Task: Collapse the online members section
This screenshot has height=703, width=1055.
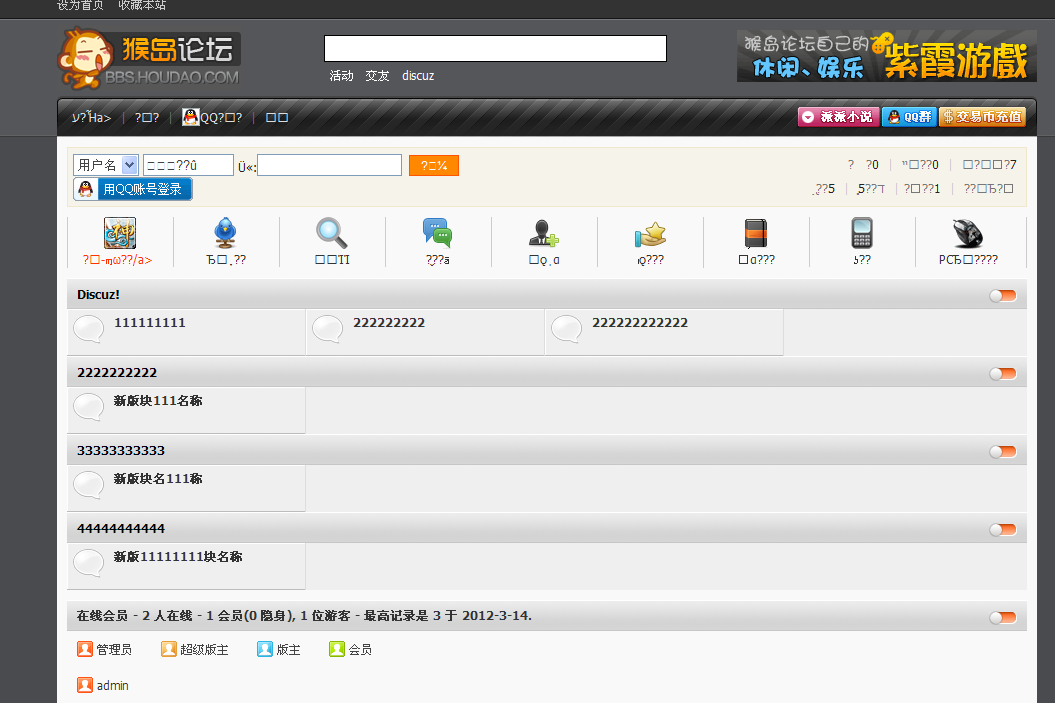Action: [x=1003, y=618]
